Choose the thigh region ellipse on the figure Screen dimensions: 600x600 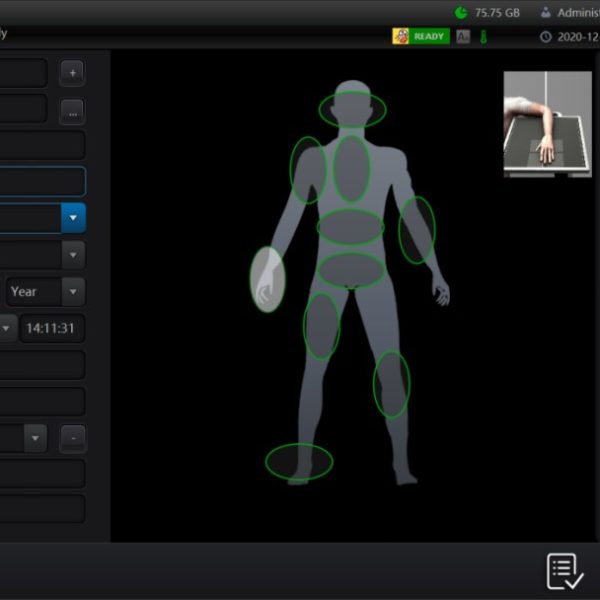click(x=321, y=325)
